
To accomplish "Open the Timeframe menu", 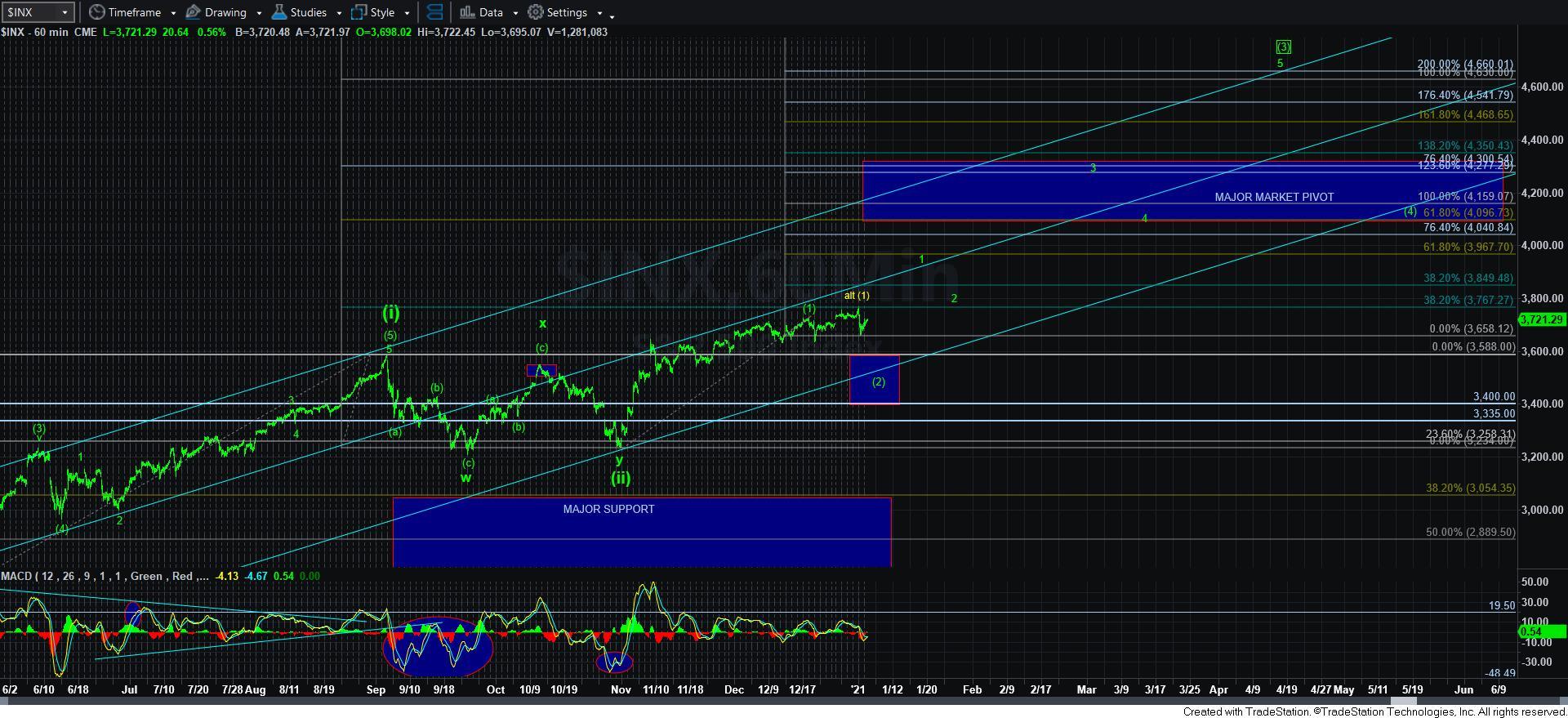I will tap(125, 12).
